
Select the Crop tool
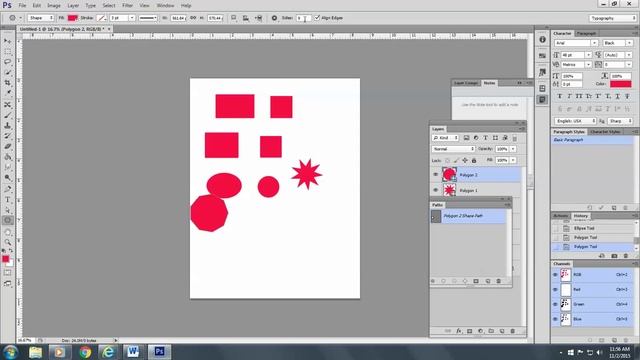[7, 83]
